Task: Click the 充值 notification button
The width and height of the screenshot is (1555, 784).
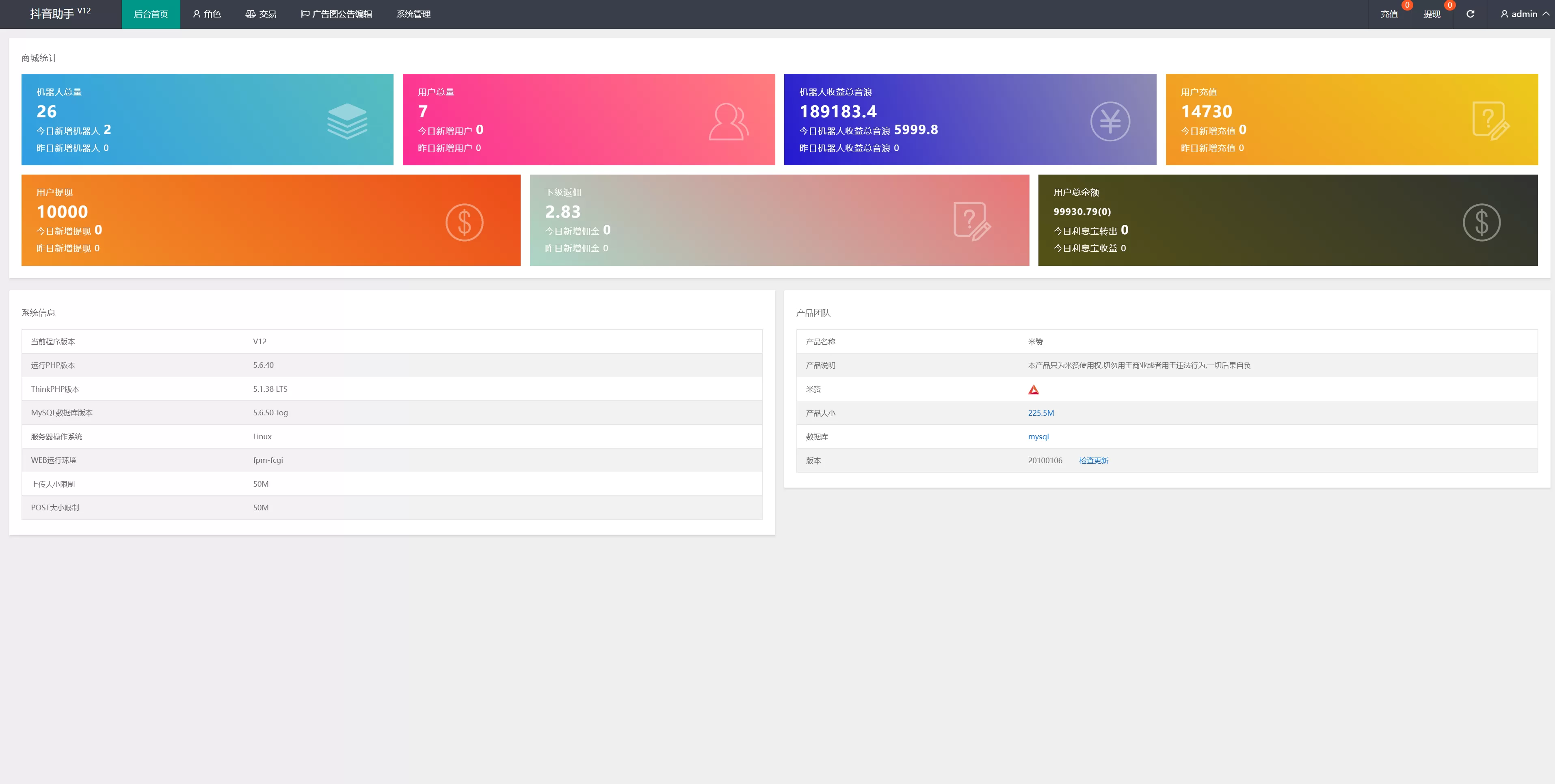Action: pyautogui.click(x=1389, y=14)
